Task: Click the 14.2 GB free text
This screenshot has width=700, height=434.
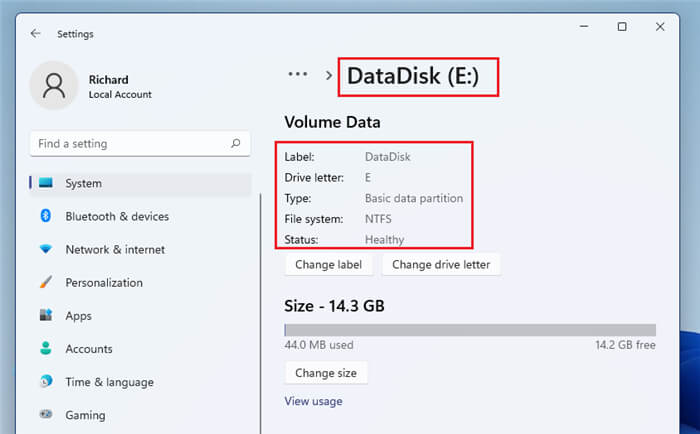Action: pyautogui.click(x=625, y=345)
